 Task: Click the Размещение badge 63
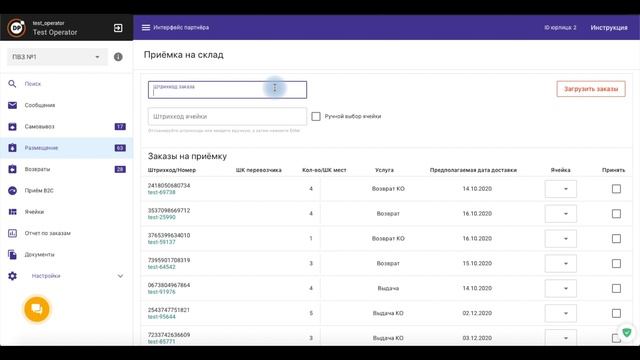pyautogui.click(x=120, y=148)
